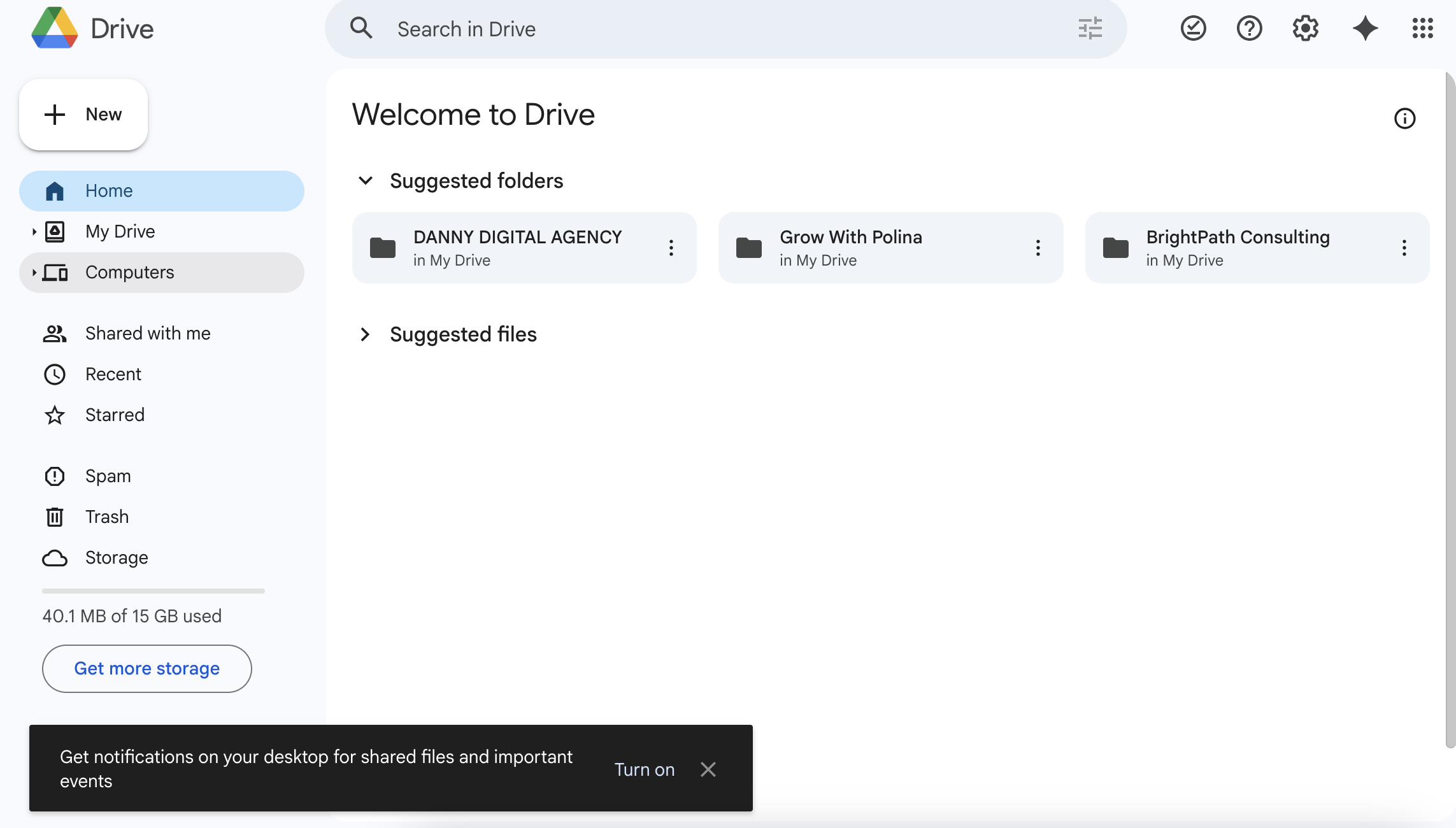Viewport: 1456px width, 828px height.
Task: Click the Shared with me people icon
Action: click(x=55, y=334)
